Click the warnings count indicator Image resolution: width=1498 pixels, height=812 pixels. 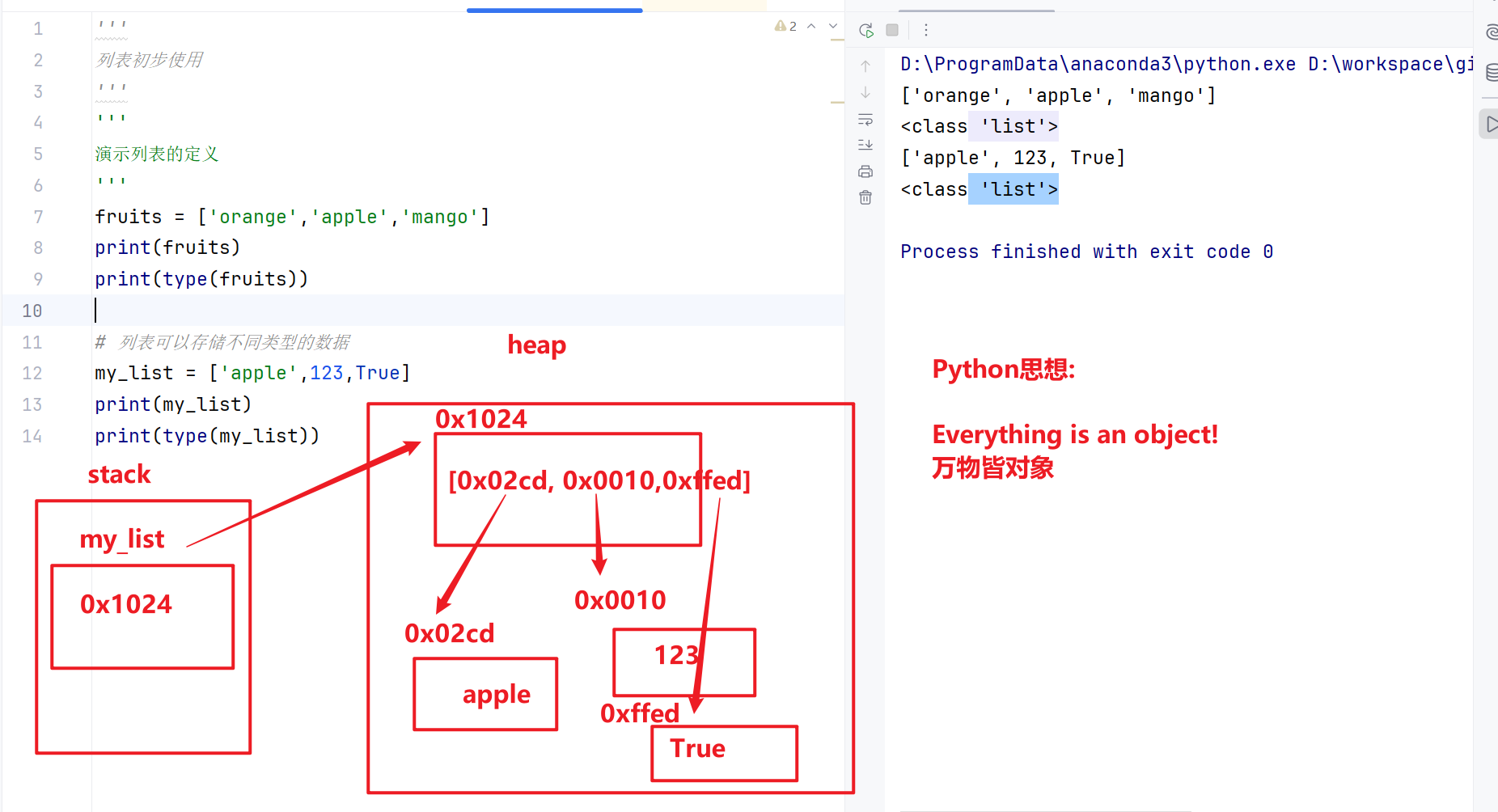(785, 26)
